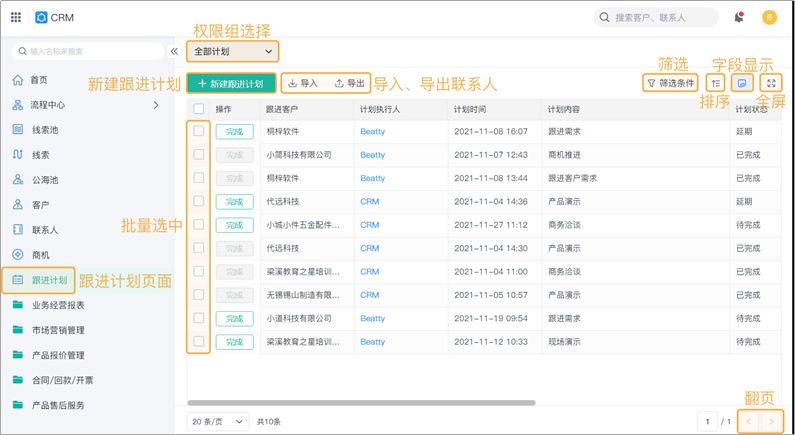Expand the 流程中心 submenu arrow

(x=156, y=105)
